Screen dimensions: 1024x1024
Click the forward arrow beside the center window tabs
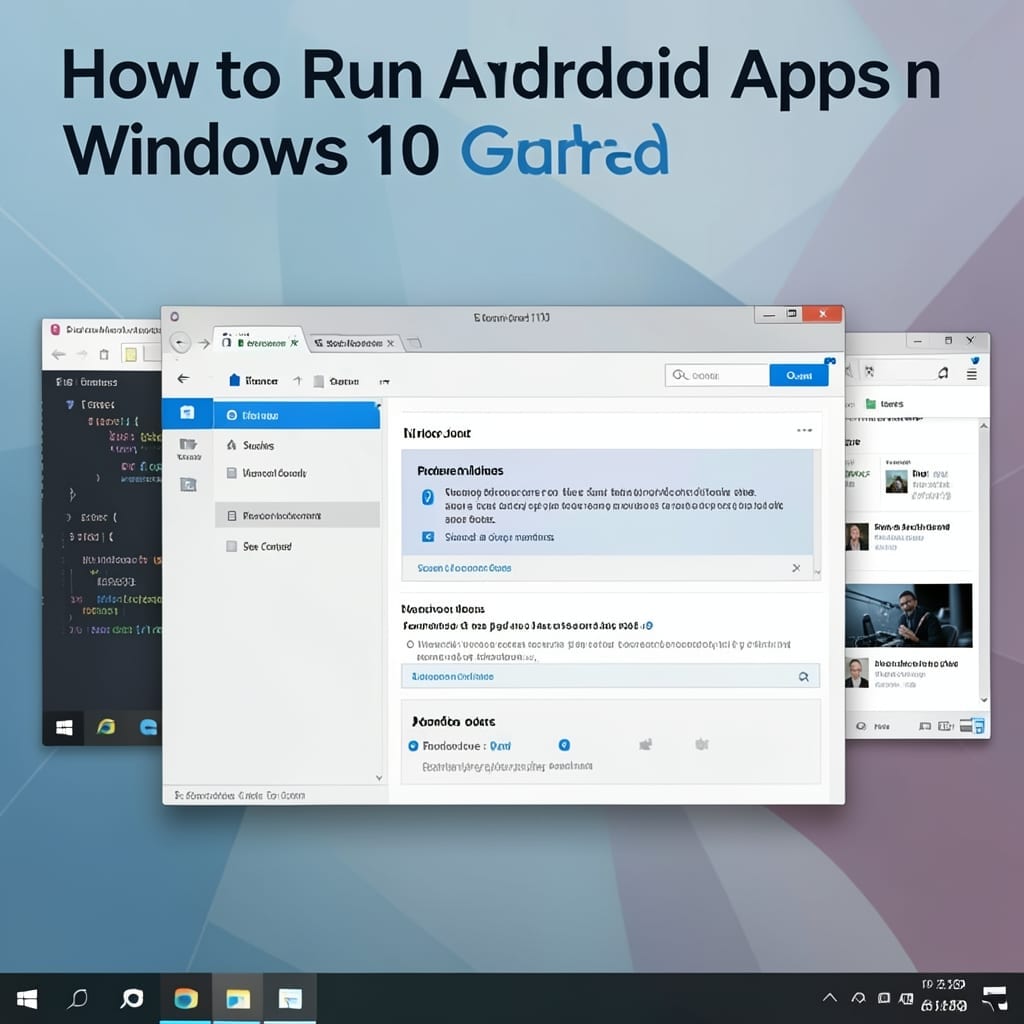pos(204,343)
